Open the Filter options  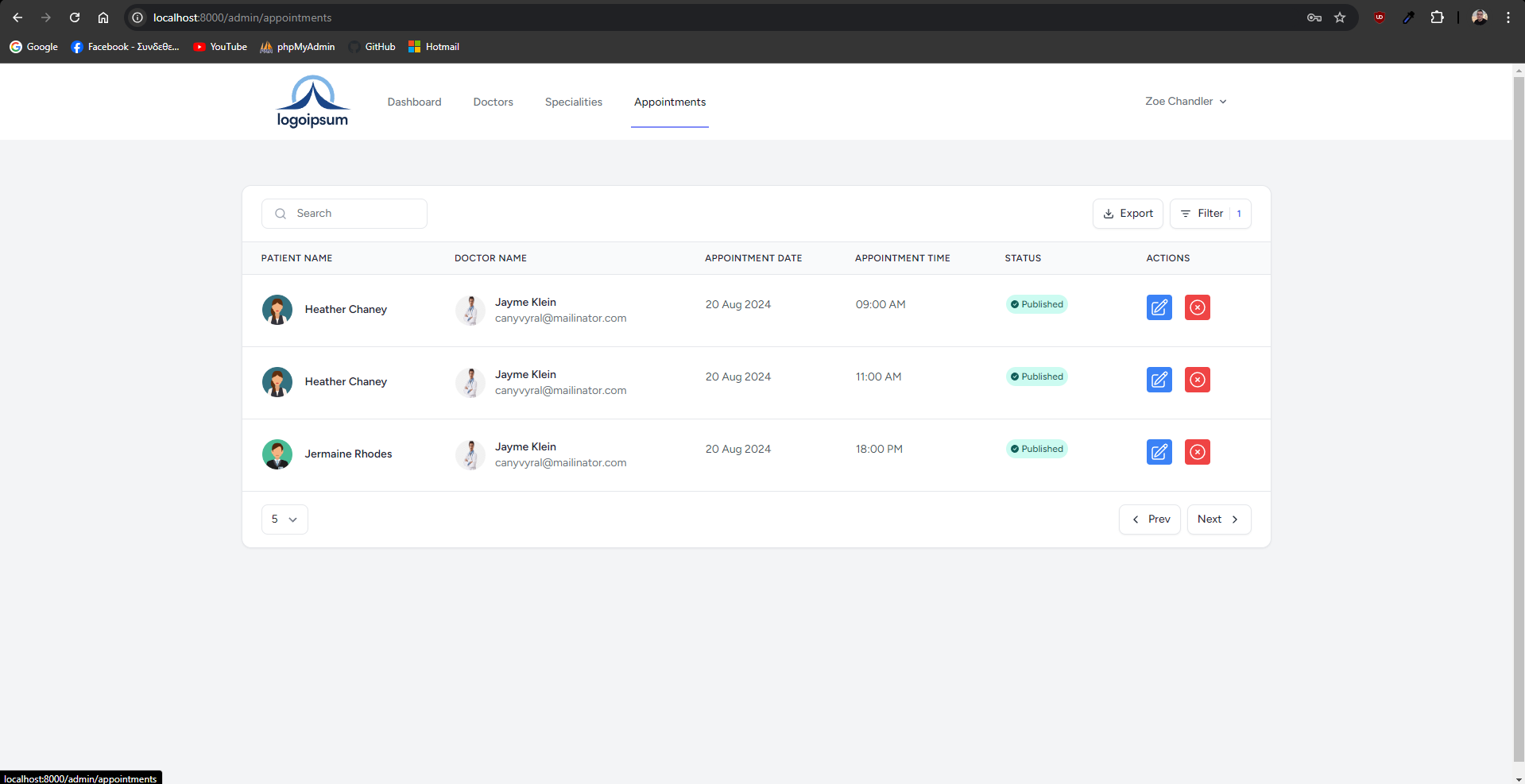point(1210,214)
